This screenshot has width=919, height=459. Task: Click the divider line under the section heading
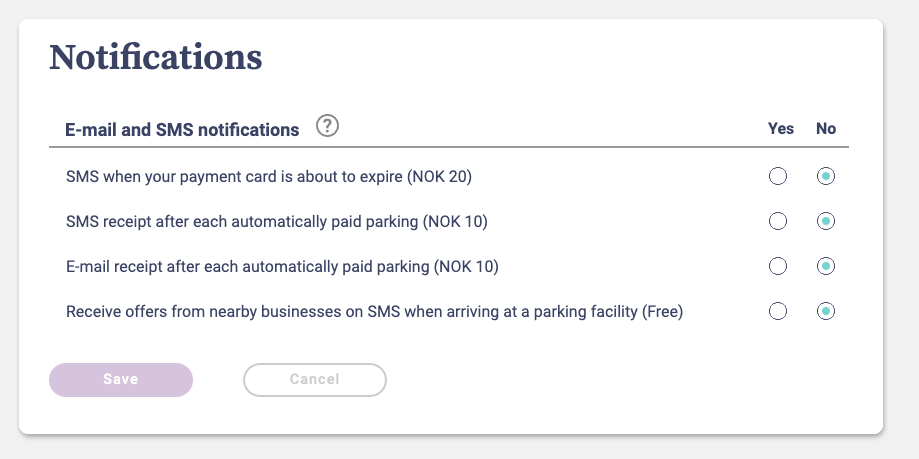pos(449,148)
